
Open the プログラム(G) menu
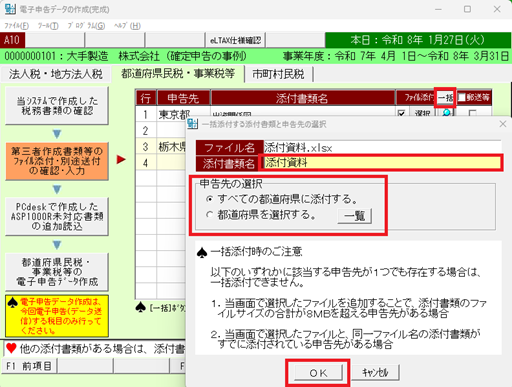tap(86, 26)
